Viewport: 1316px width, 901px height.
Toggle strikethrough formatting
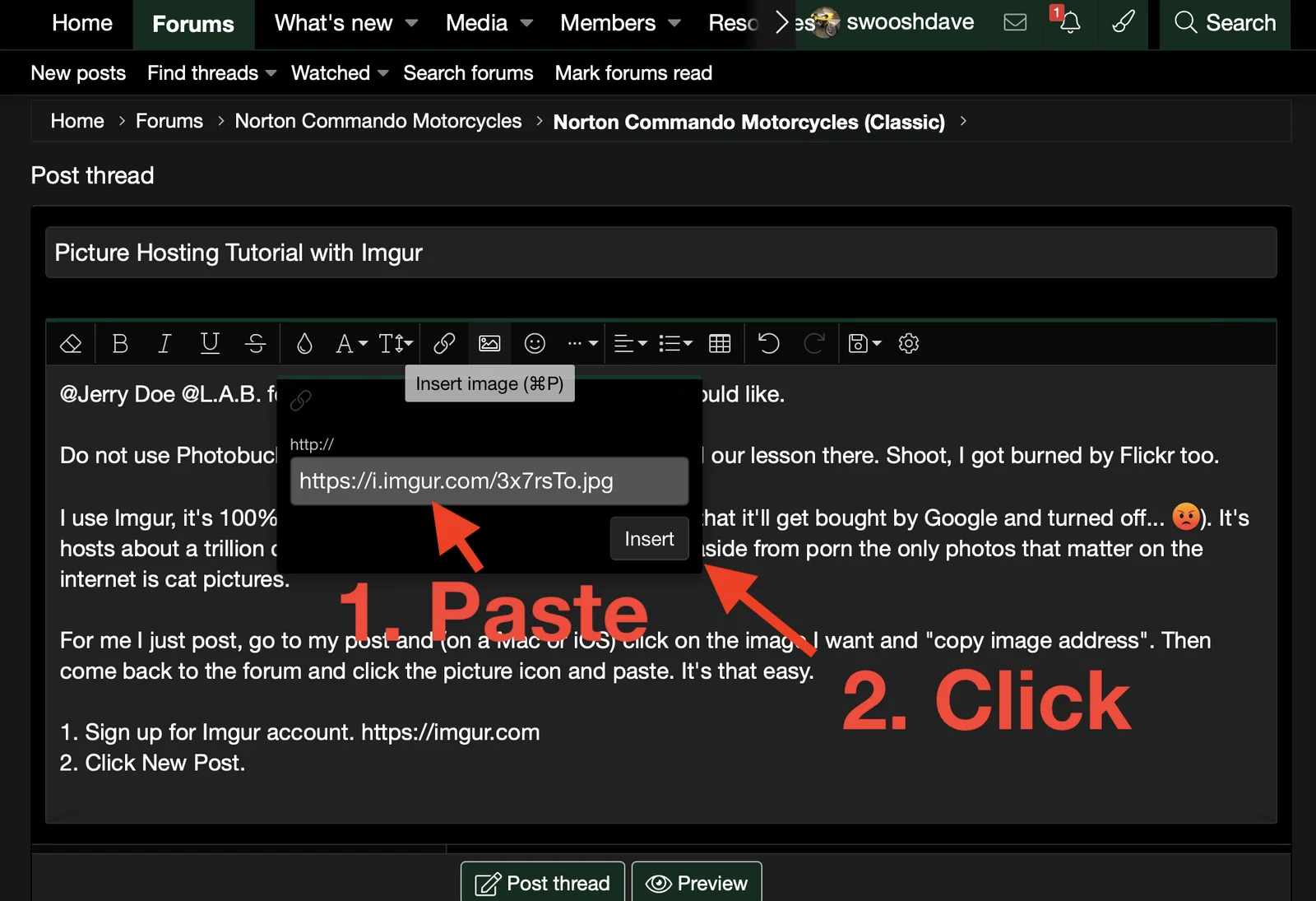coord(256,343)
